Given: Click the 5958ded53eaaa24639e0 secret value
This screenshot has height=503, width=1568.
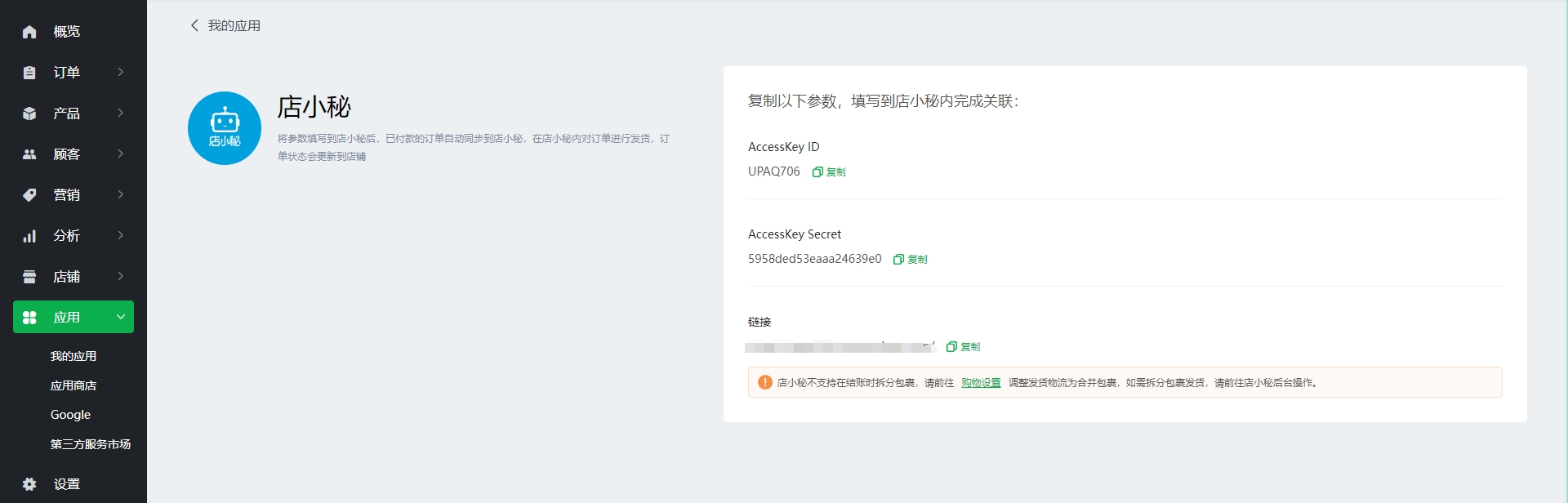Looking at the screenshot, I should pos(815,259).
